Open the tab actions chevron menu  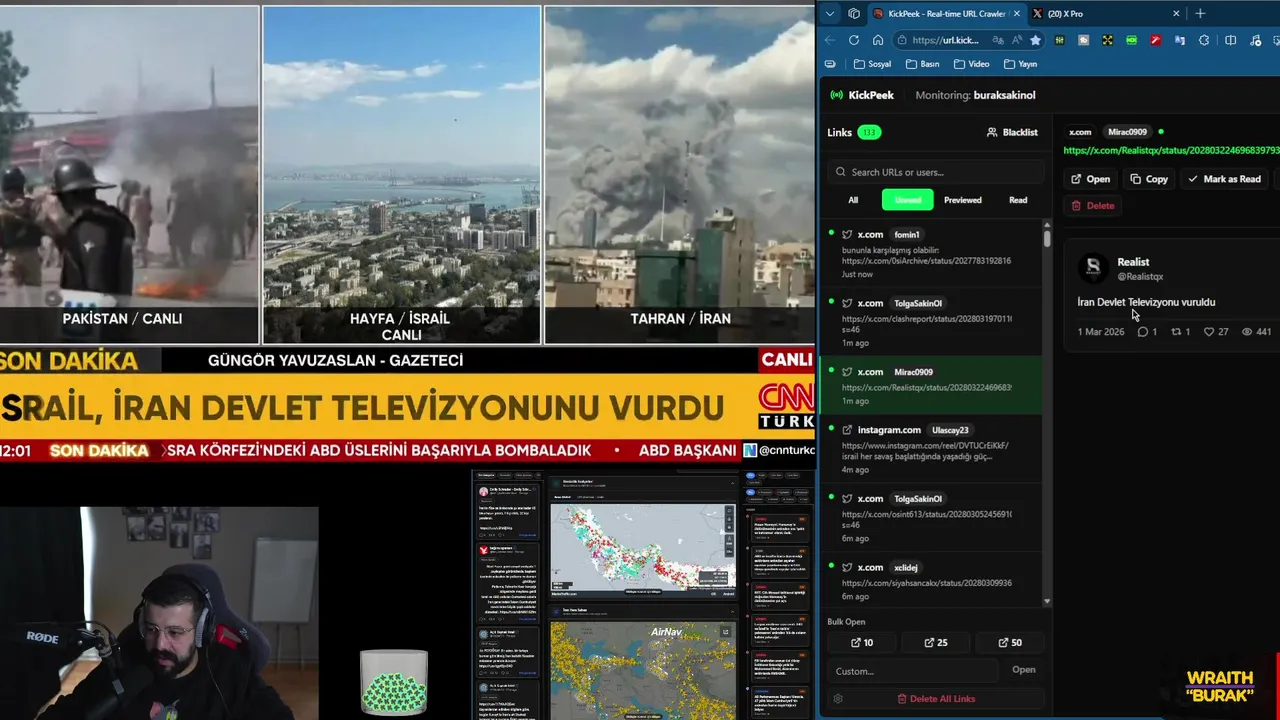[x=830, y=13]
